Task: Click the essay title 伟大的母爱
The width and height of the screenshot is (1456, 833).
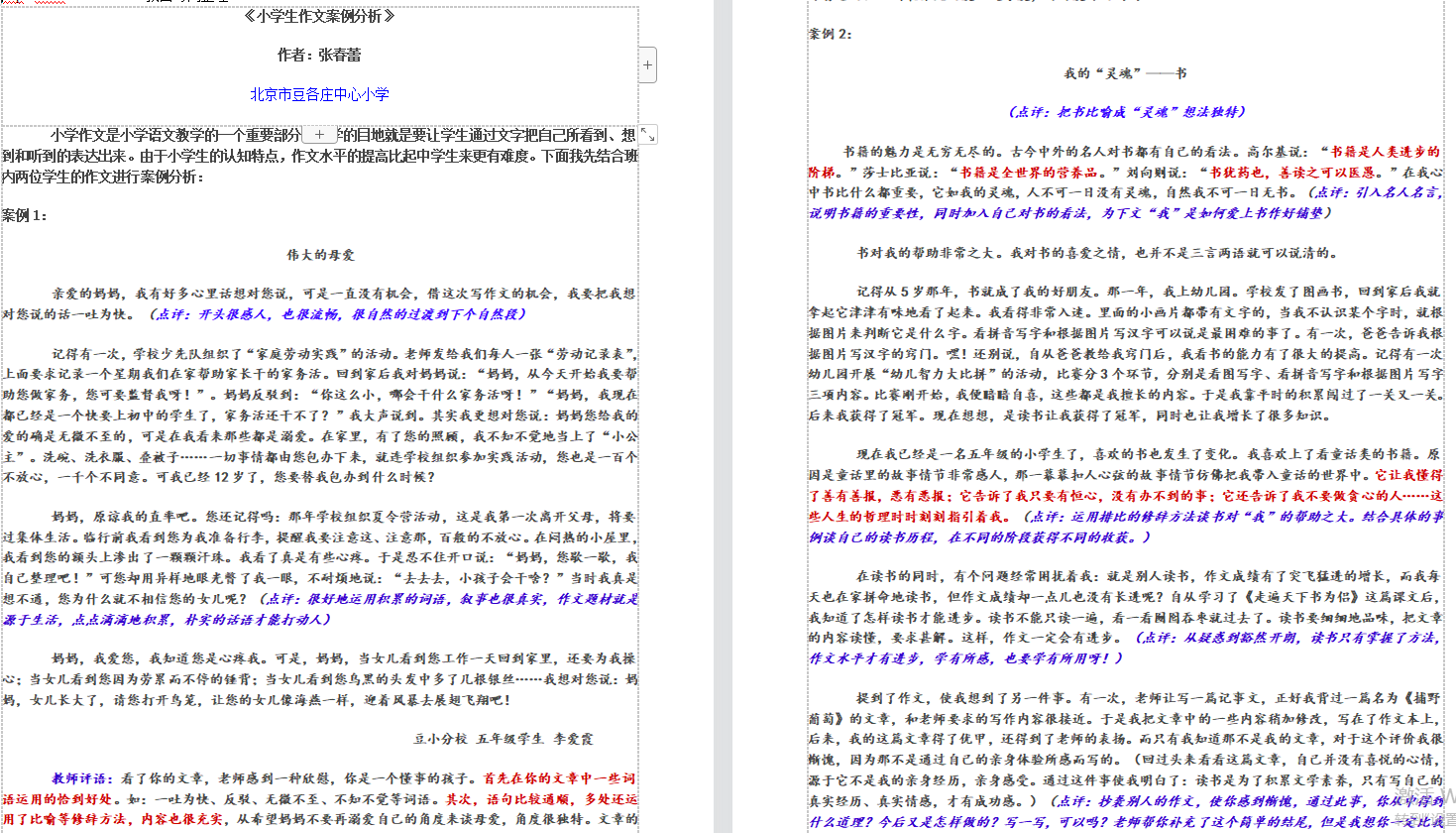Action: coord(320,255)
